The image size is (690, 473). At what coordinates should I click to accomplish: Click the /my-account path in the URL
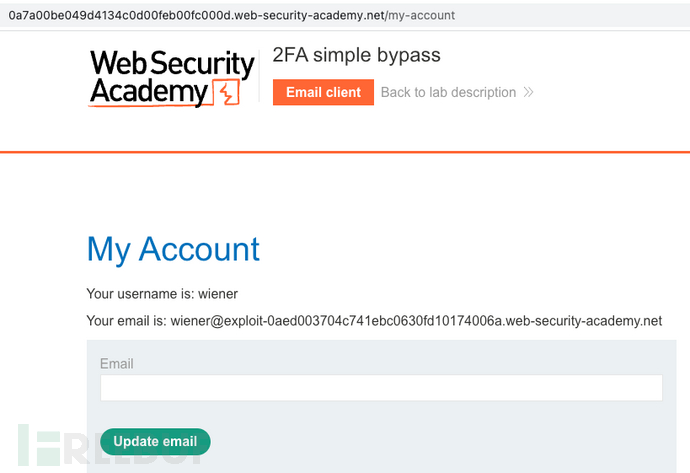(420, 15)
